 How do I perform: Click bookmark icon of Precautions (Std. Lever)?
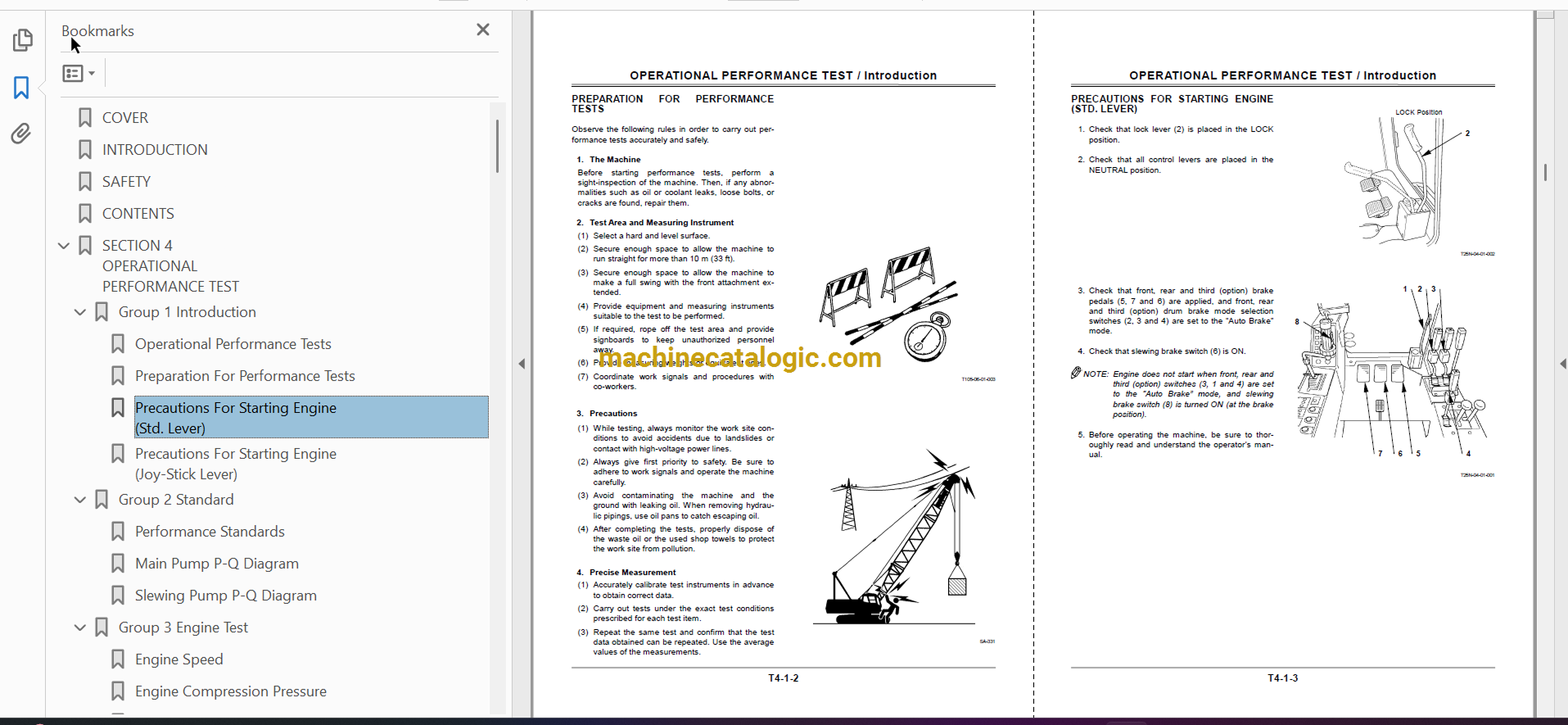118,408
